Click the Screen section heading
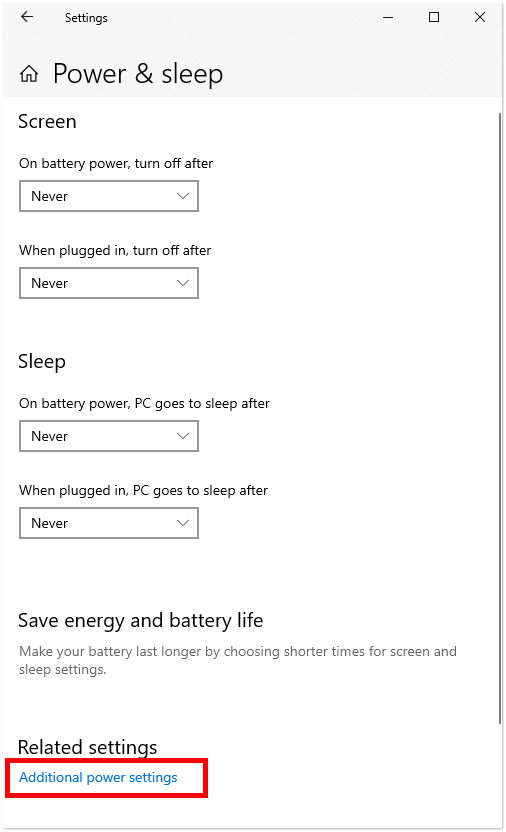The height and width of the screenshot is (832, 506). [47, 122]
